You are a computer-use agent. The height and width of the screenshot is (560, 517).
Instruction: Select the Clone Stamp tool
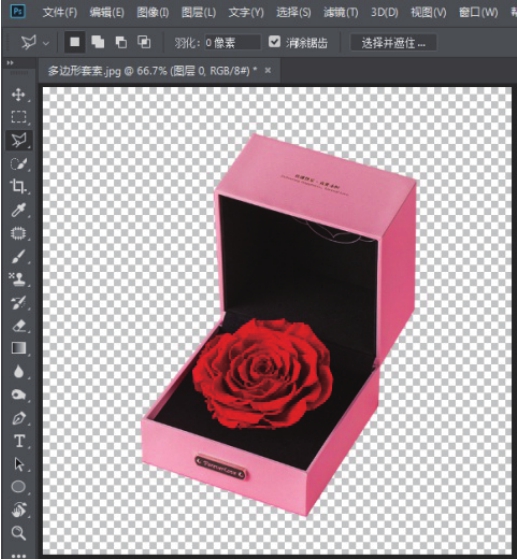tap(18, 279)
